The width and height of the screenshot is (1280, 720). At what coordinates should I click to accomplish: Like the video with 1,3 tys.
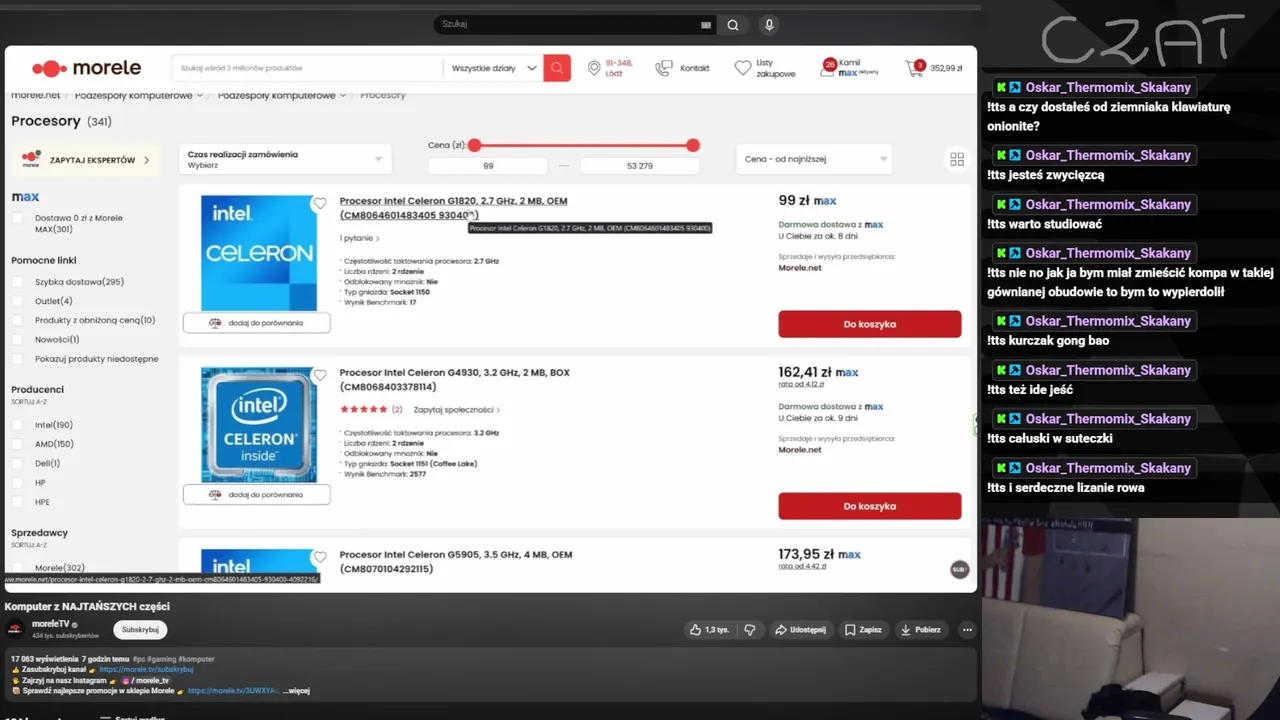pyautogui.click(x=708, y=630)
